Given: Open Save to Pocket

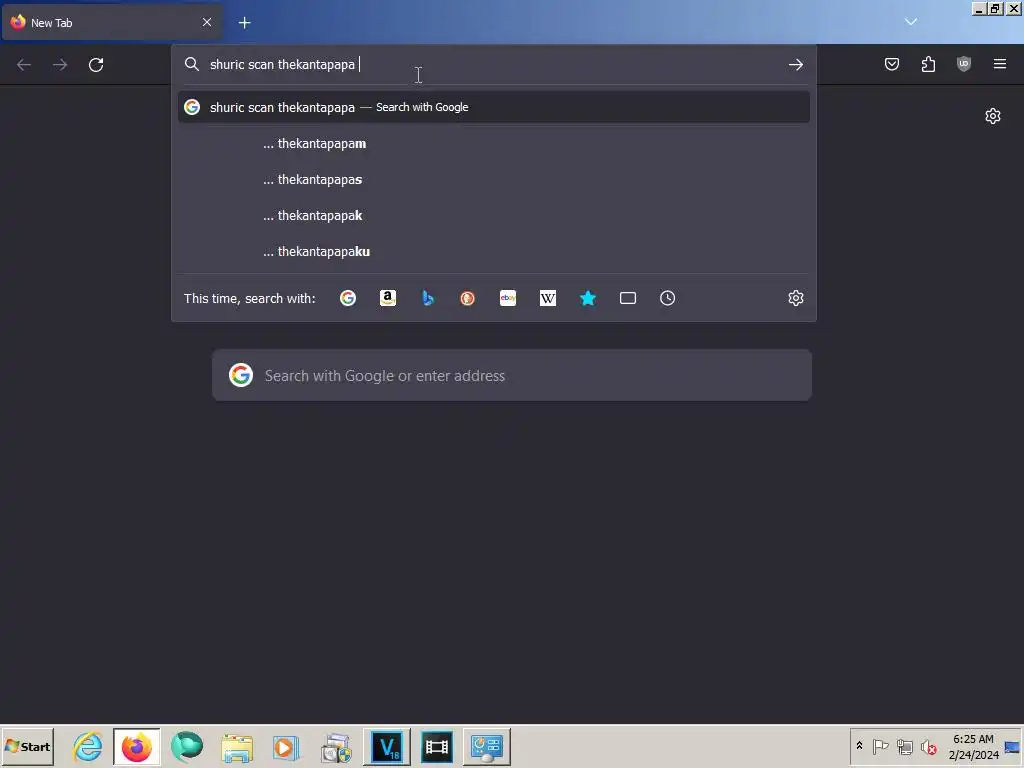Looking at the screenshot, I should (891, 64).
